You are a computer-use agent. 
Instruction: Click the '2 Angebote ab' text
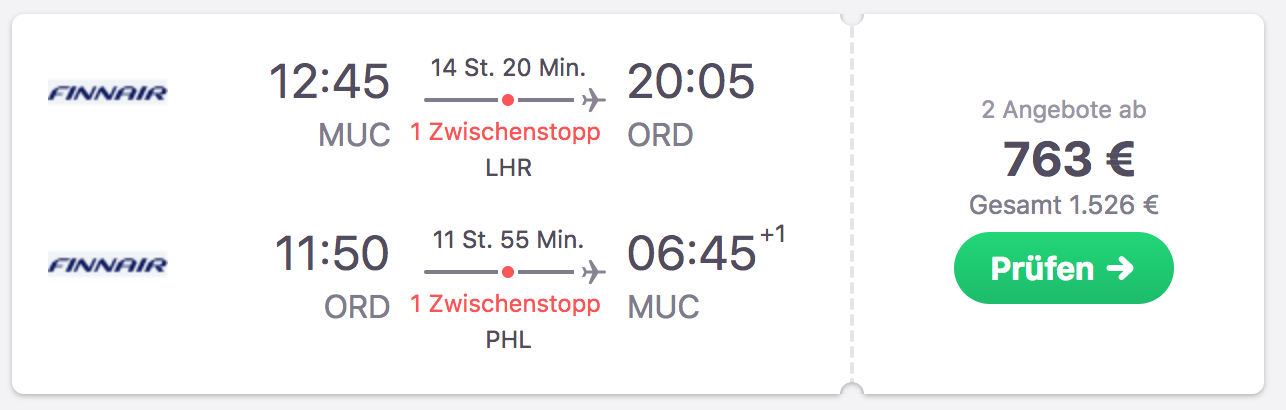pos(1064,110)
